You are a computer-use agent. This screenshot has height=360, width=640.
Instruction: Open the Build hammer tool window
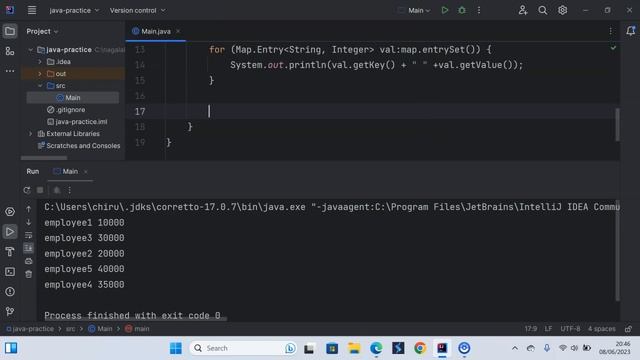(x=10, y=252)
